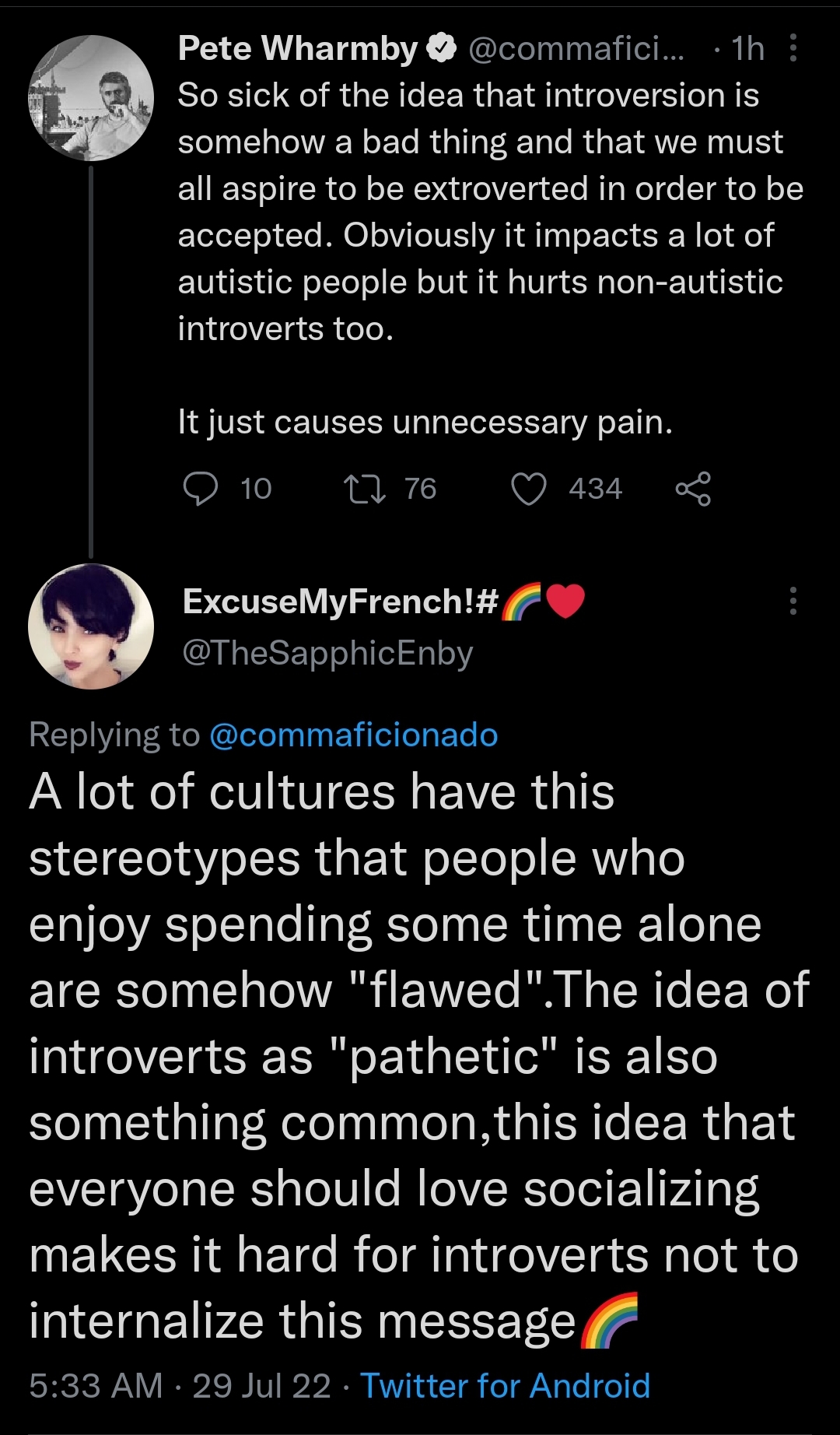Viewport: 840px width, 1435px height.
Task: Reply to Pete Wharmby's tweet via speech bubble
Action: click(x=200, y=489)
